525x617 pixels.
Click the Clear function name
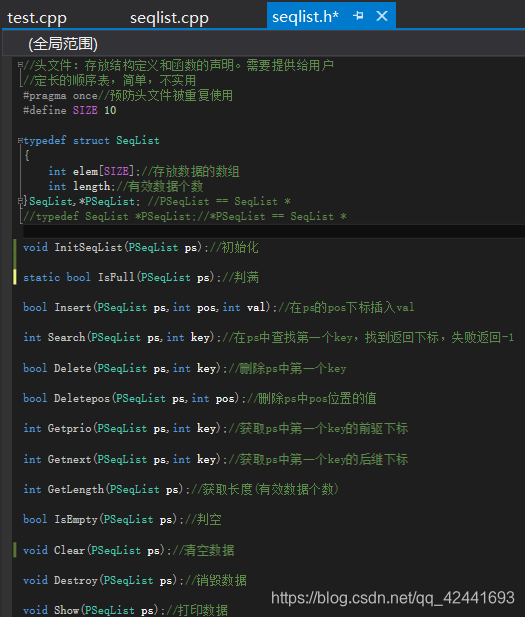(69, 550)
